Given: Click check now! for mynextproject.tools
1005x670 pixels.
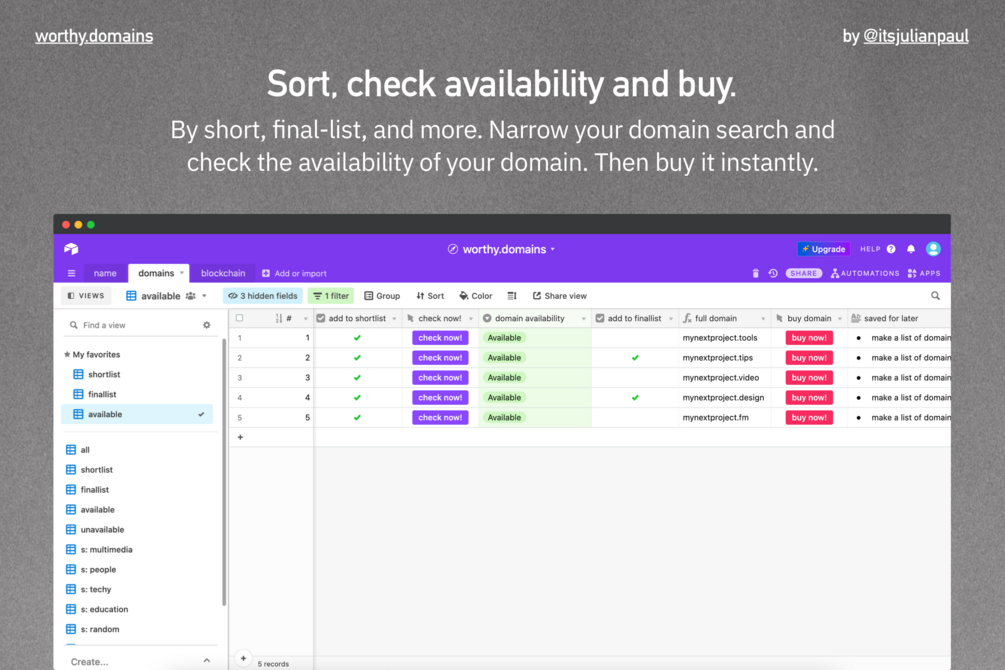Looking at the screenshot, I should [440, 338].
